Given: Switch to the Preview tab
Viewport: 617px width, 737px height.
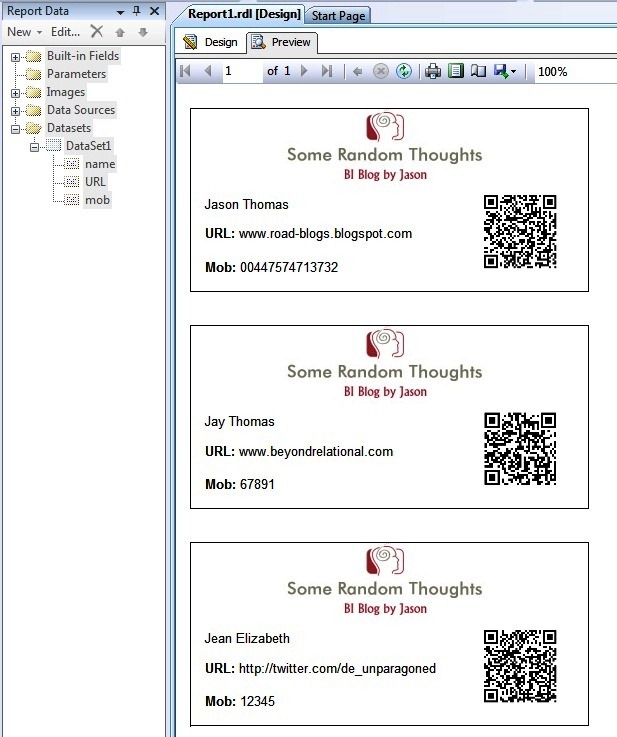Looking at the screenshot, I should [x=281, y=42].
